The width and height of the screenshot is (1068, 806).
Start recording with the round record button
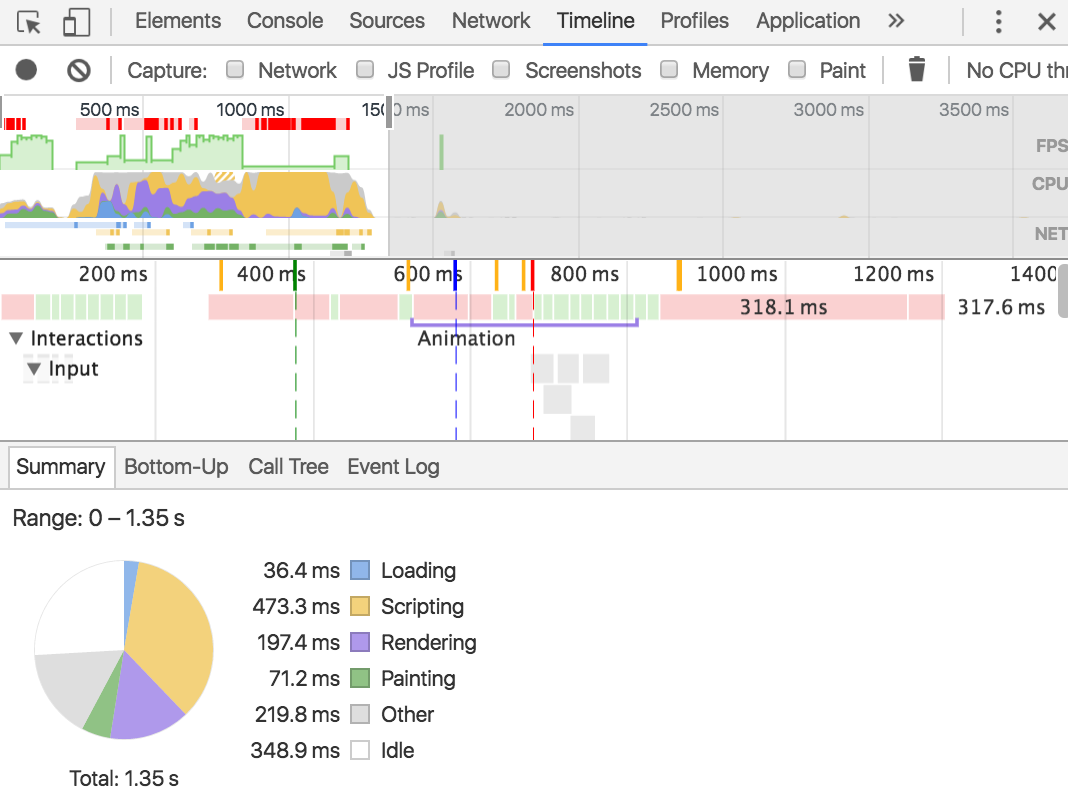pyautogui.click(x=27, y=69)
